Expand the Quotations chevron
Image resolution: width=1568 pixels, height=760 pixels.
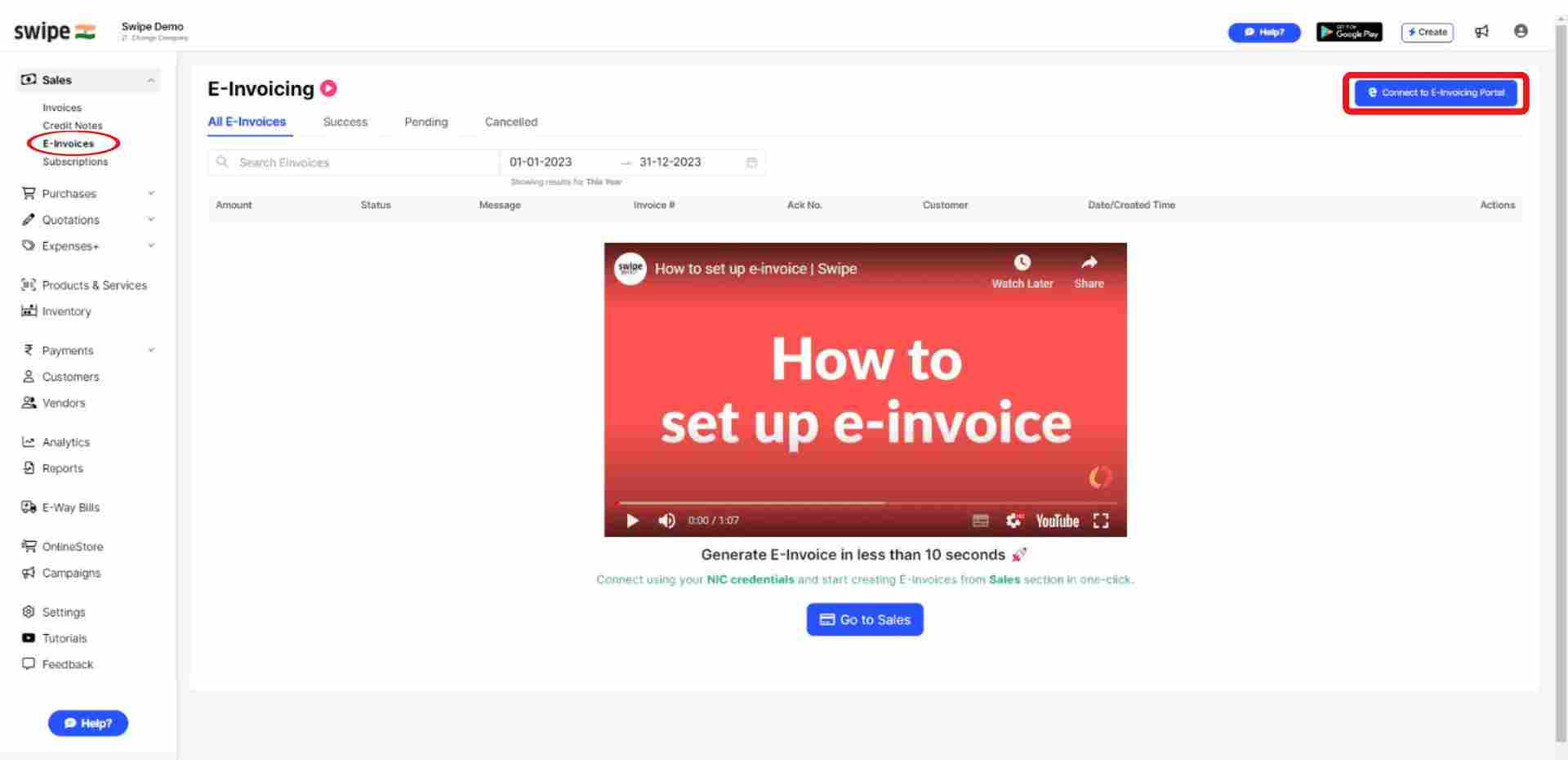pos(151,220)
